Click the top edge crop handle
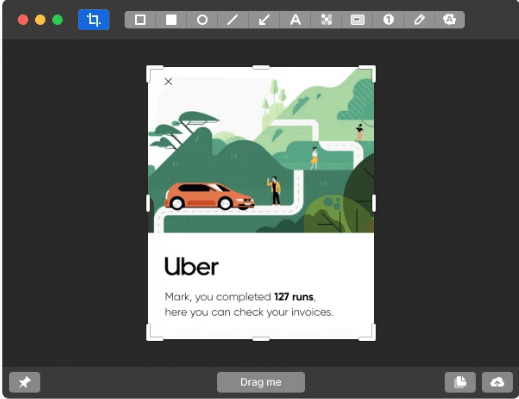Image resolution: width=519 pixels, height=399 pixels. (x=261, y=67)
